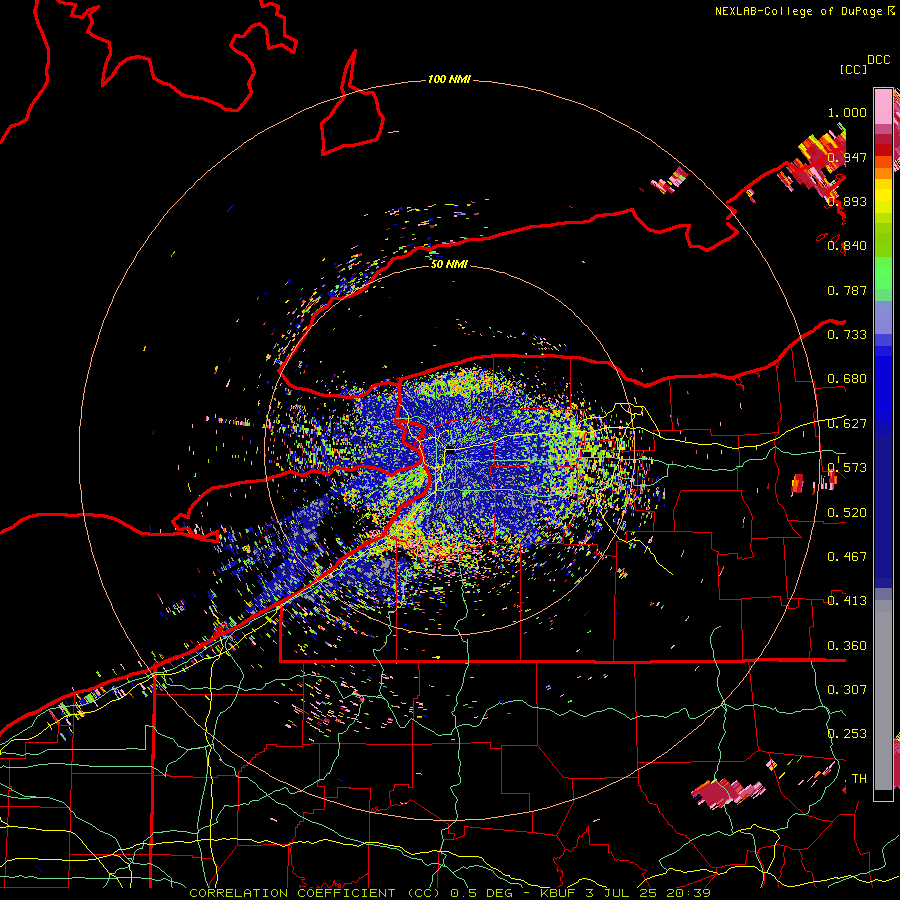
Task: Select the 0.253 scale value
Action: (847, 734)
